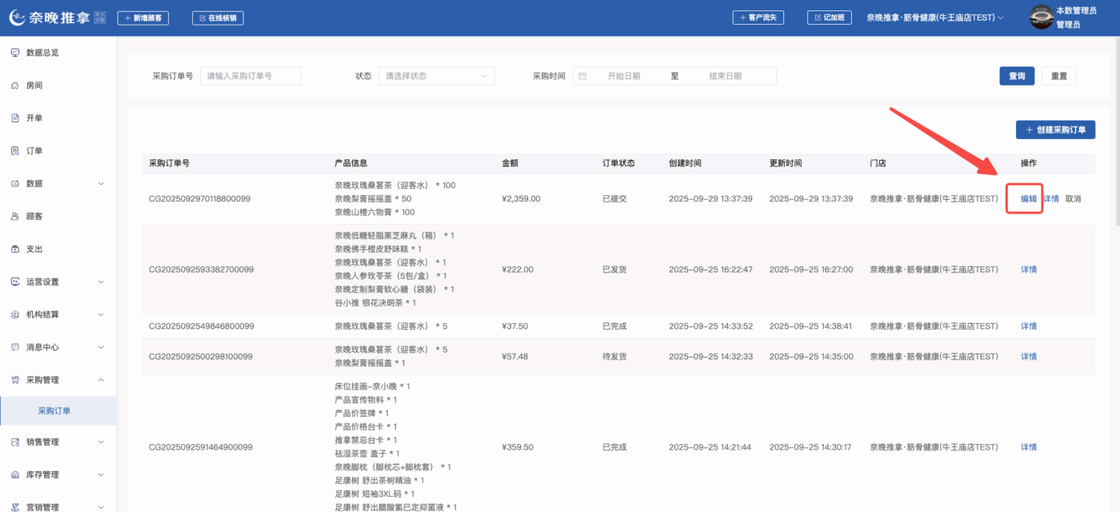Open 详情 for order CG2025092549846800099
The width and height of the screenshot is (1120, 512).
click(1029, 326)
